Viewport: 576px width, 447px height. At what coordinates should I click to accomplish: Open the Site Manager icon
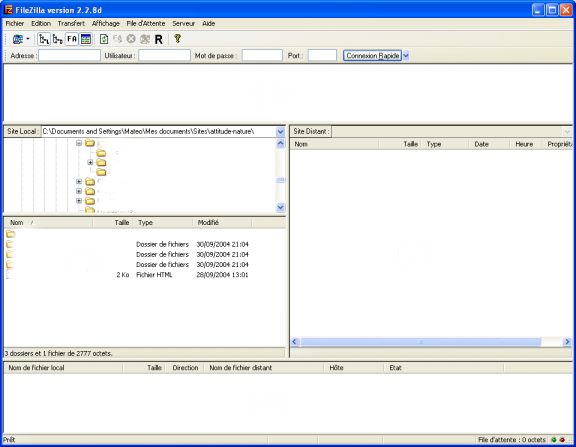(18, 39)
